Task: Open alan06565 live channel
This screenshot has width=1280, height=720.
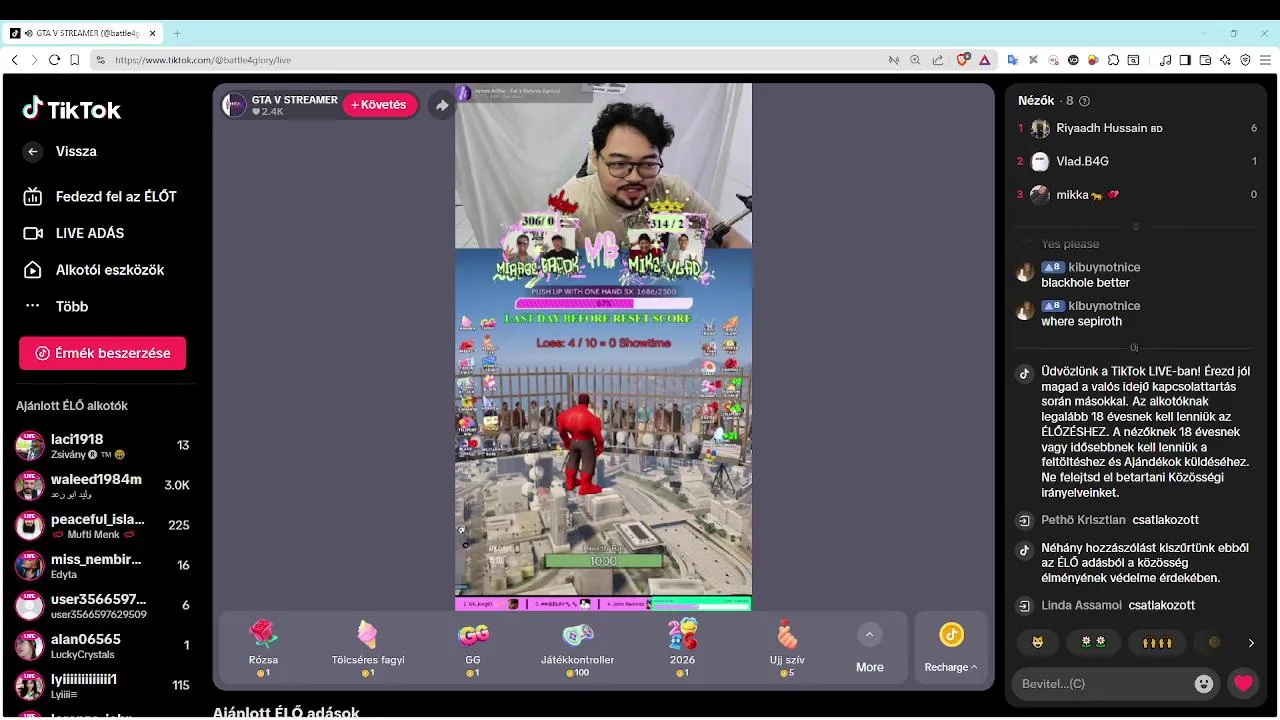Action: tap(102, 645)
